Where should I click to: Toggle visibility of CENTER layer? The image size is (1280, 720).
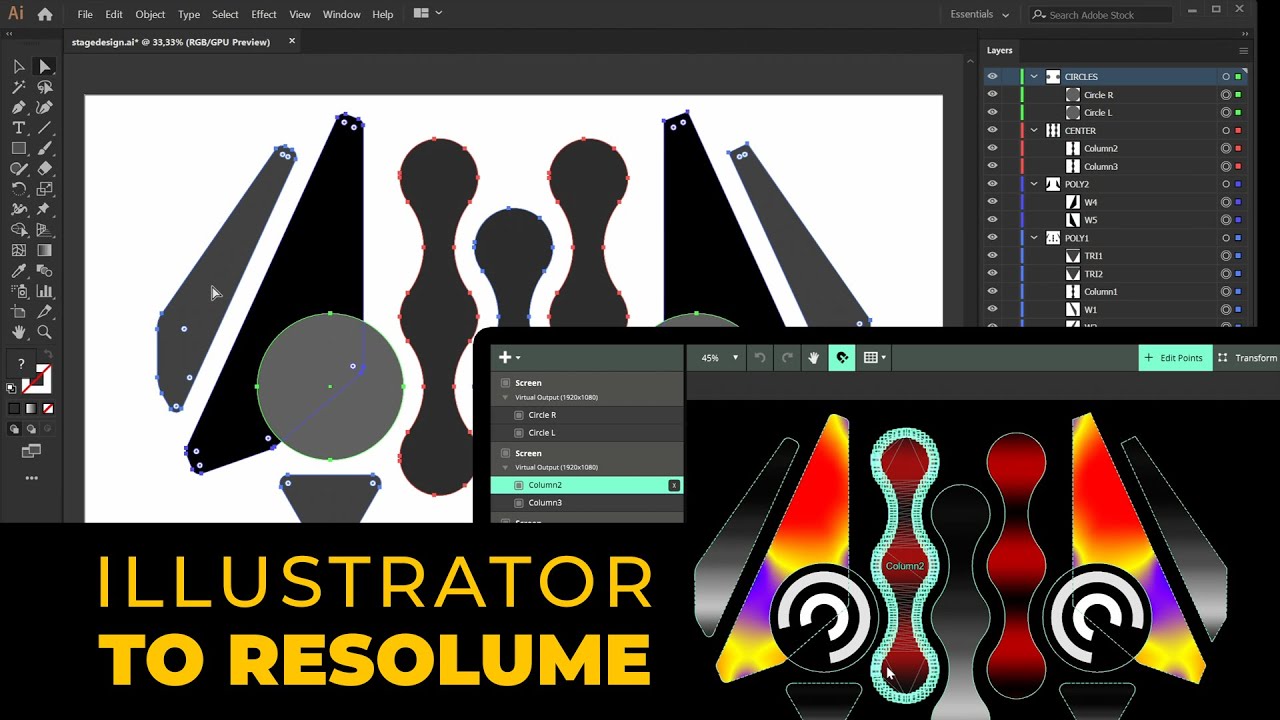click(992, 131)
